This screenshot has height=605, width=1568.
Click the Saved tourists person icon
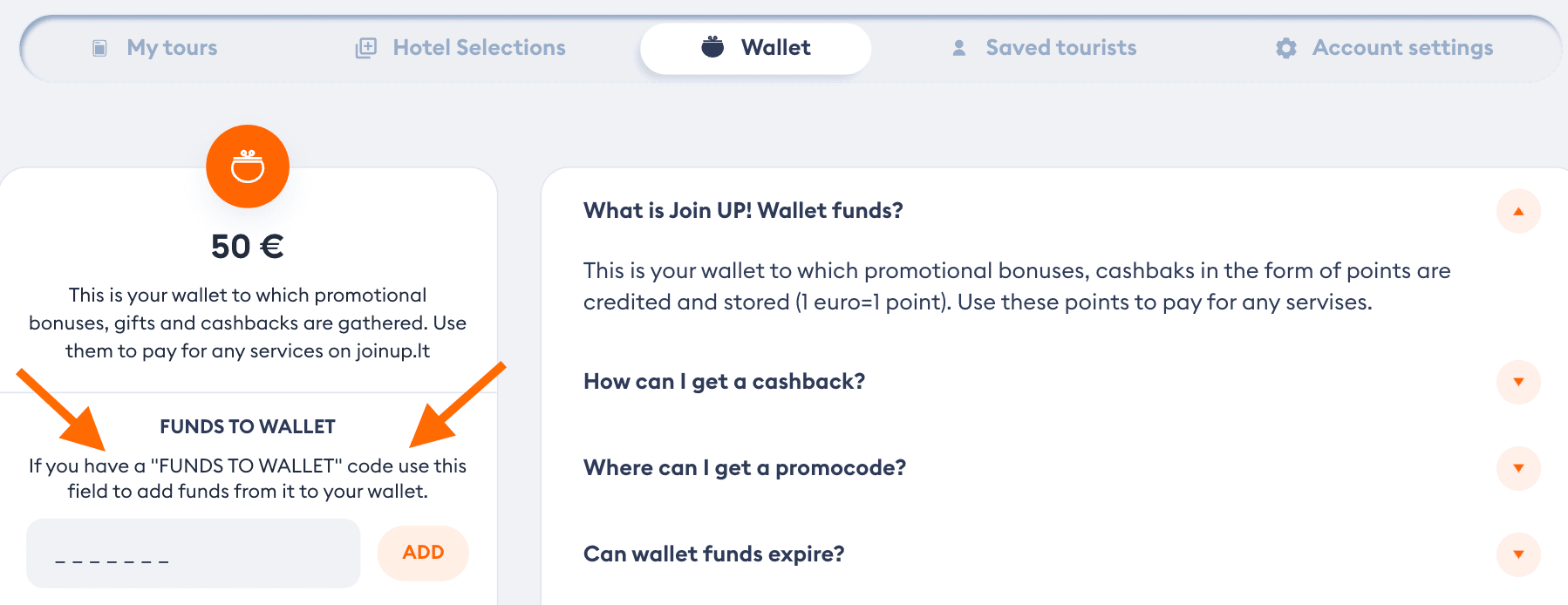(959, 48)
